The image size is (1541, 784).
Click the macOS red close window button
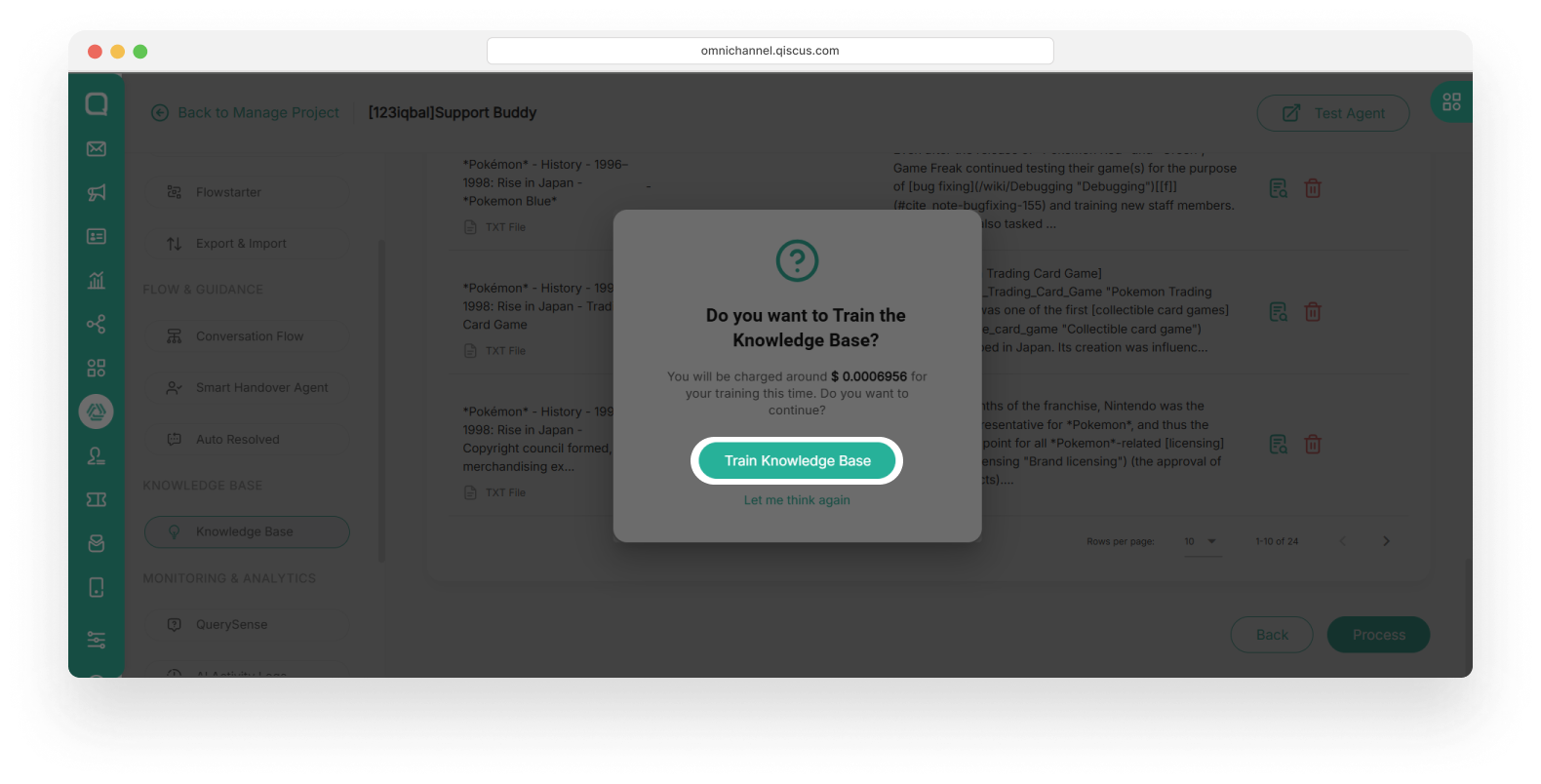pyautogui.click(x=95, y=52)
